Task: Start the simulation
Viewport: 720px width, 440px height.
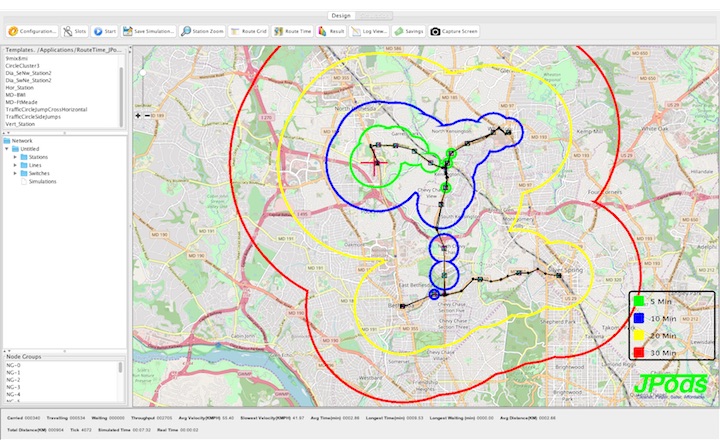Action: (105, 31)
